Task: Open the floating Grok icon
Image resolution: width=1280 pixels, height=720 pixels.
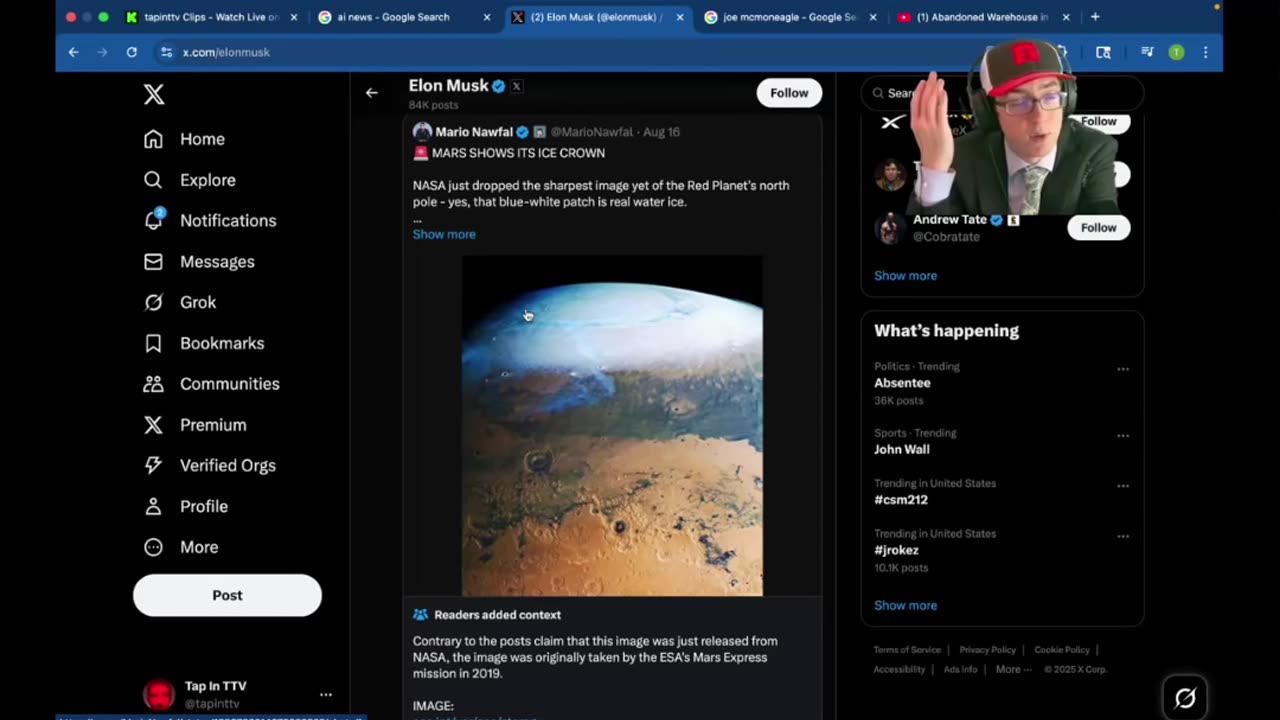Action: pos(1185,698)
